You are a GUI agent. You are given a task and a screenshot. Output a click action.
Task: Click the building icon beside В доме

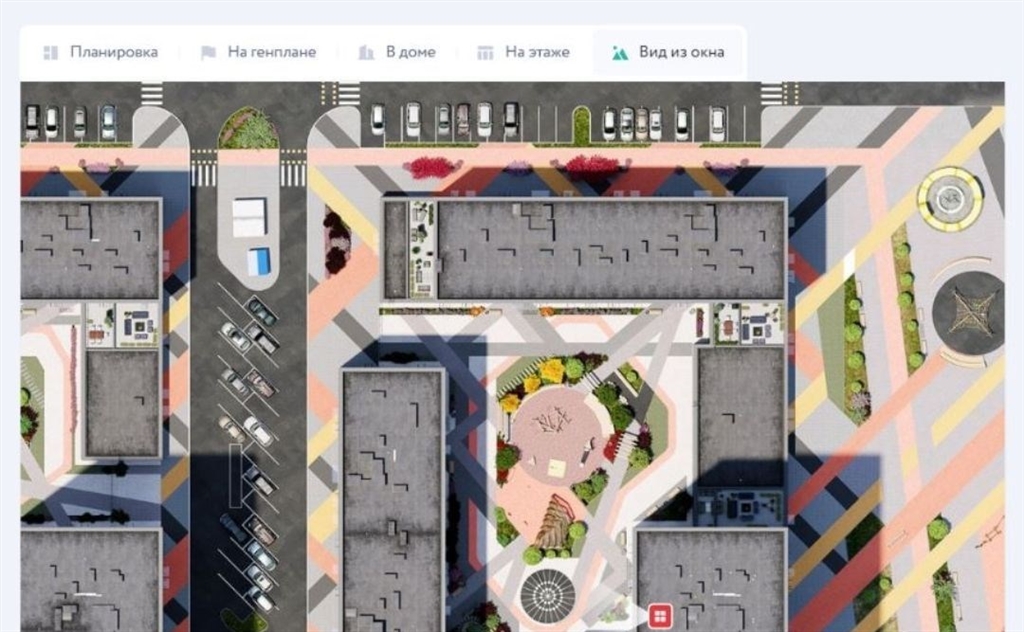366,52
